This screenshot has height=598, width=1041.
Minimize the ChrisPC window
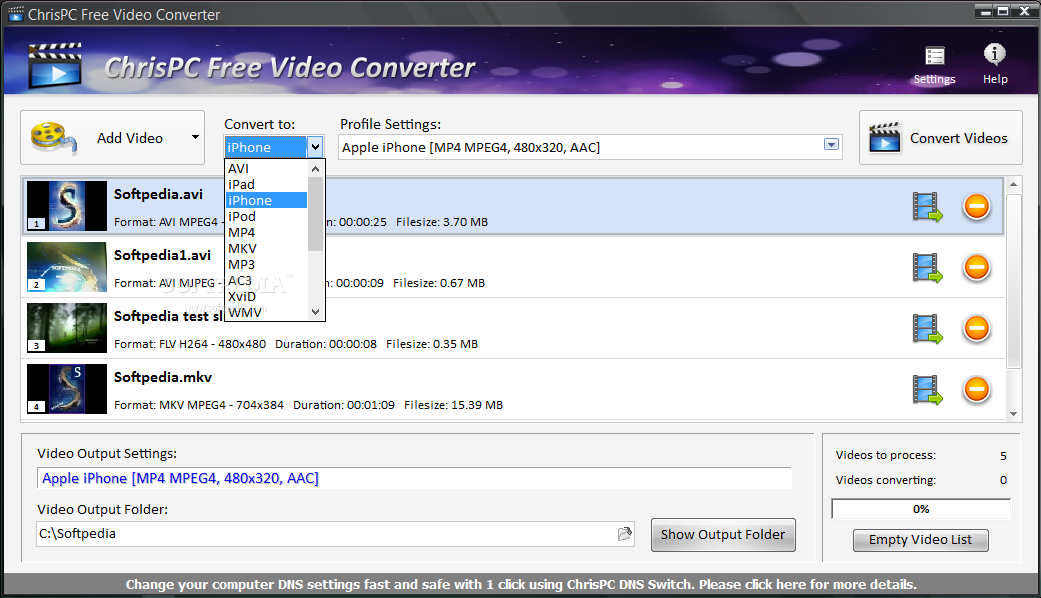pos(985,11)
